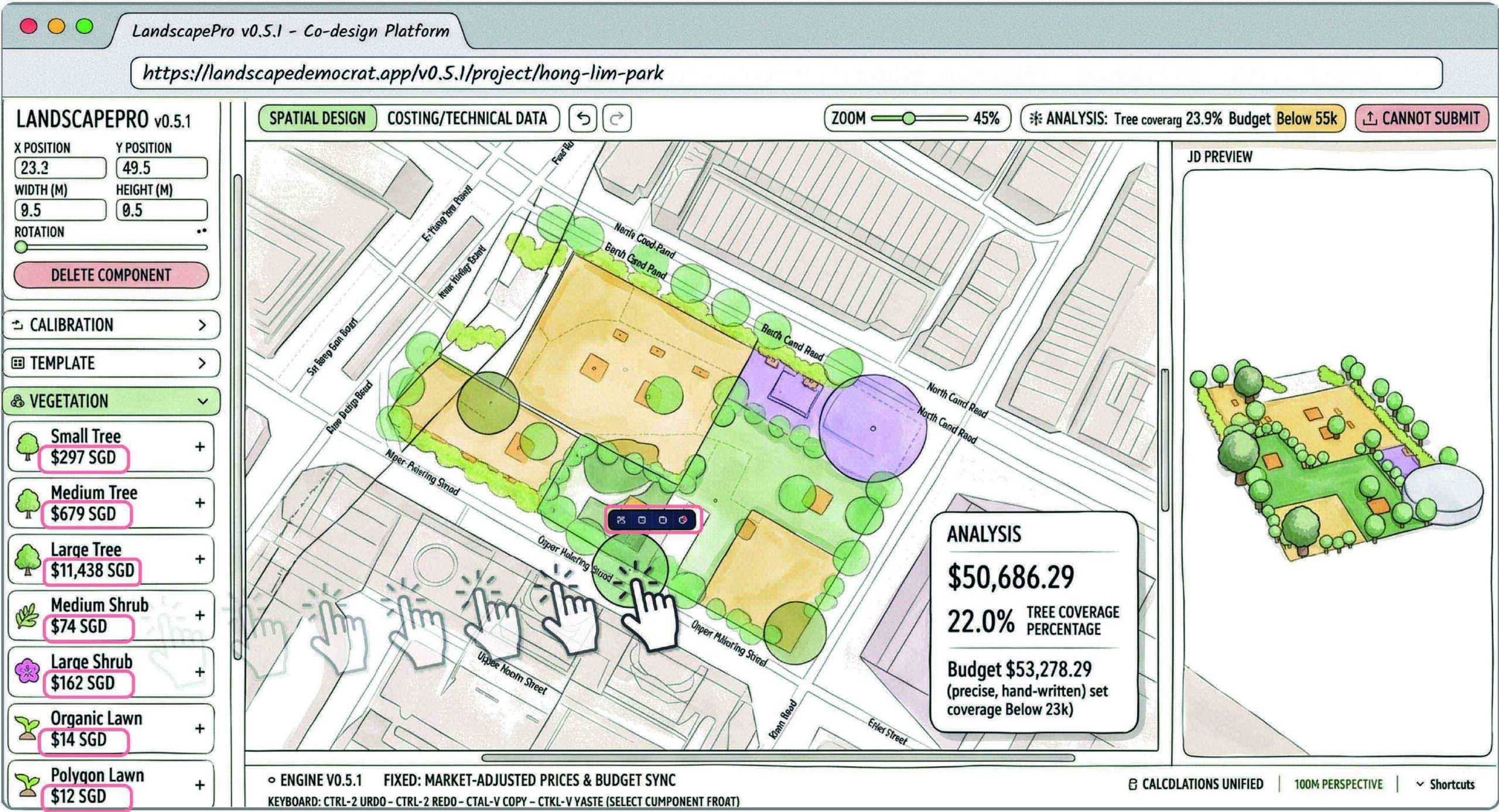
Task: Click the Large Tree icon
Action: 27,559
